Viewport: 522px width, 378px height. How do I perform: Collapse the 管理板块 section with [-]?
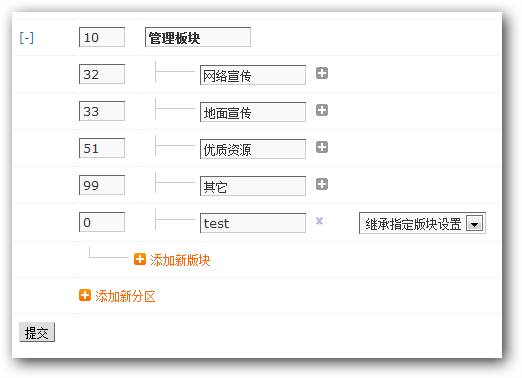pyautogui.click(x=26, y=38)
